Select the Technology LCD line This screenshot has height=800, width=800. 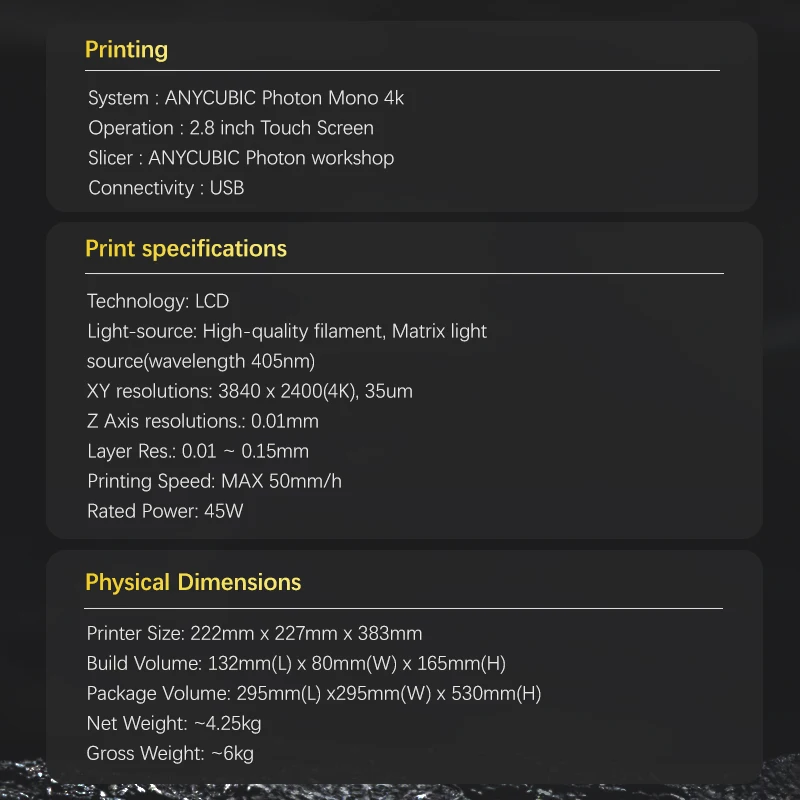click(158, 301)
